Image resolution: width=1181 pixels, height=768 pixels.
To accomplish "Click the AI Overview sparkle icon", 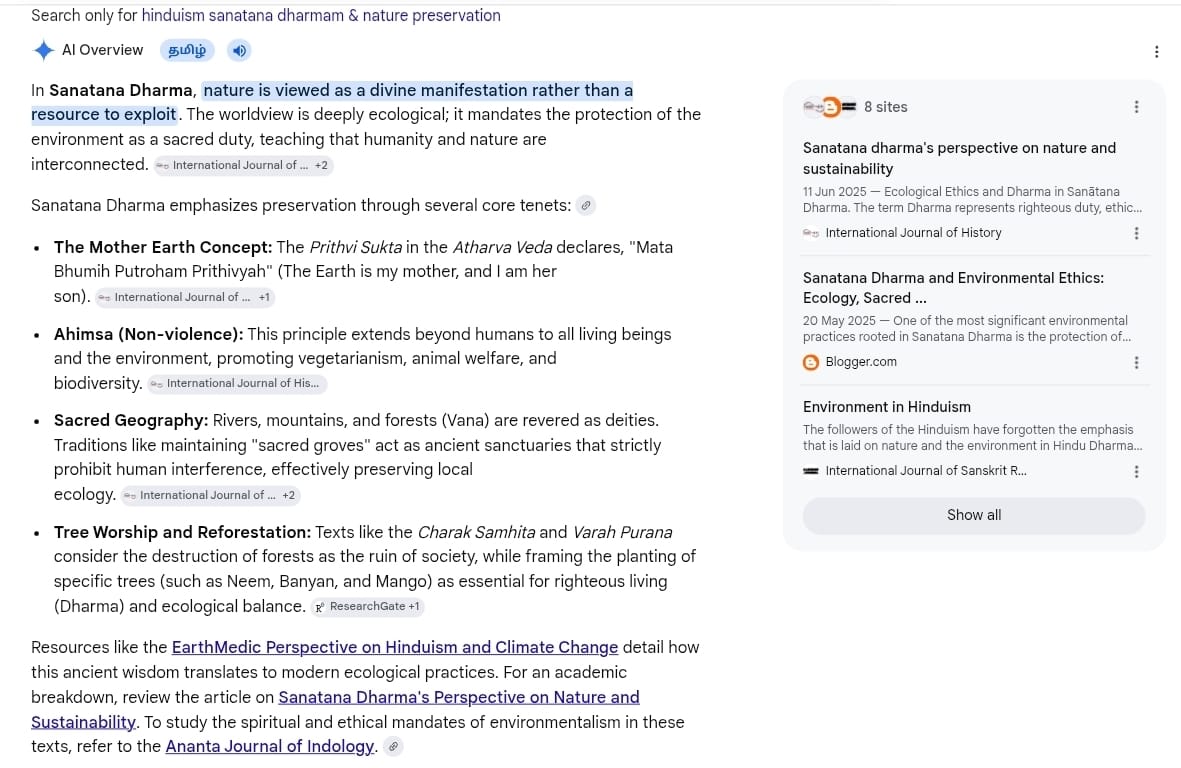I will click(x=44, y=50).
